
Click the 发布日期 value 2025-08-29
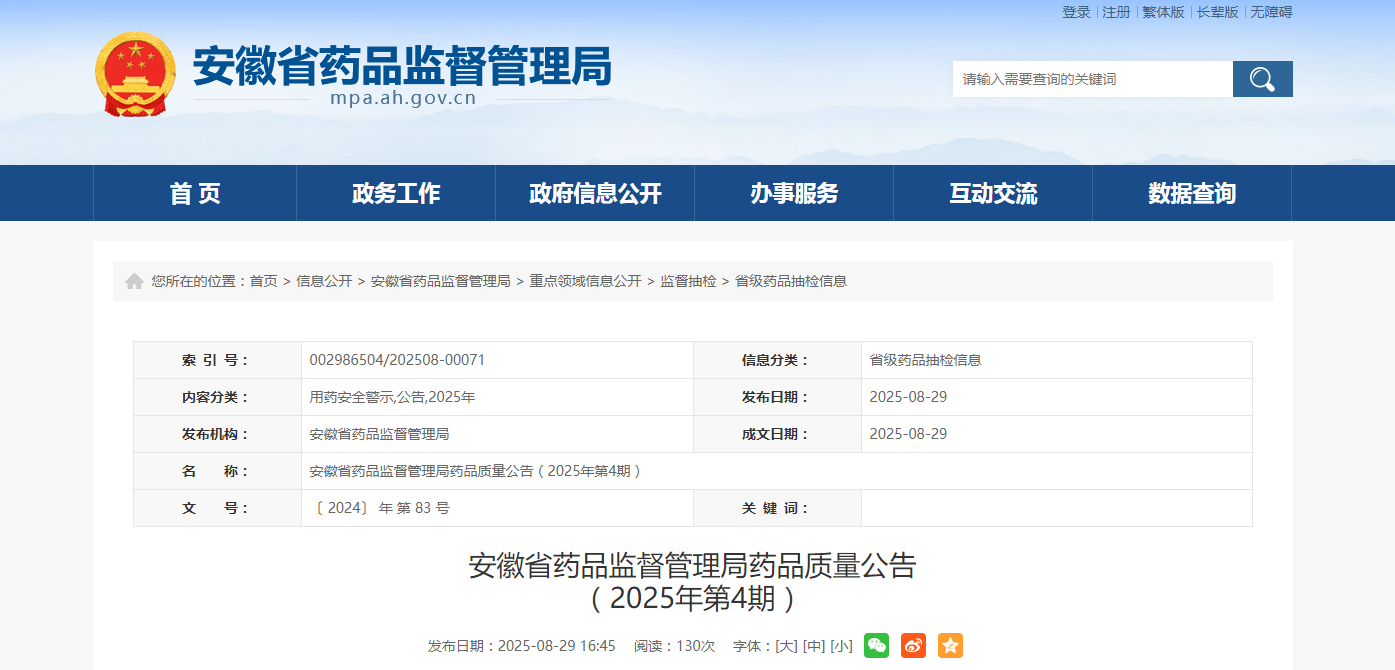908,397
